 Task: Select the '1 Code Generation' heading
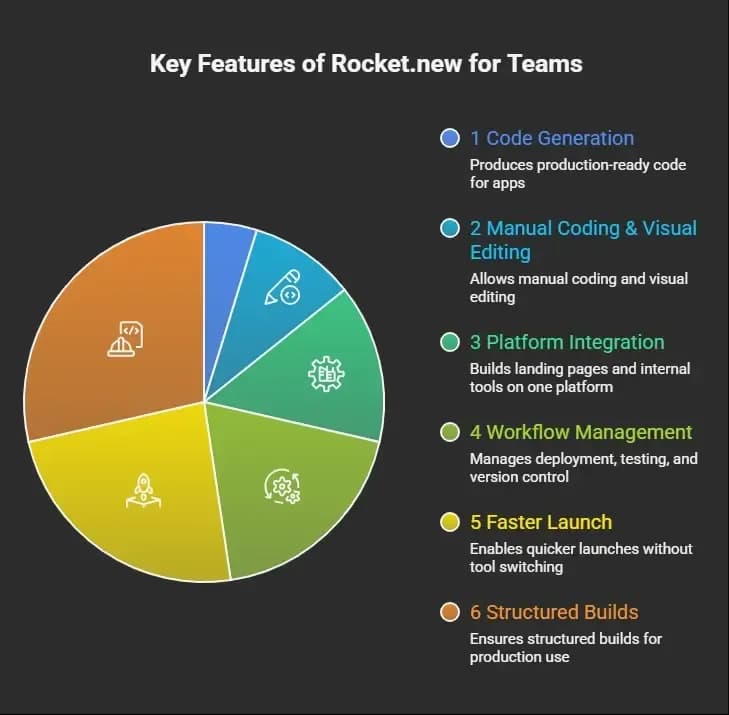[552, 139]
